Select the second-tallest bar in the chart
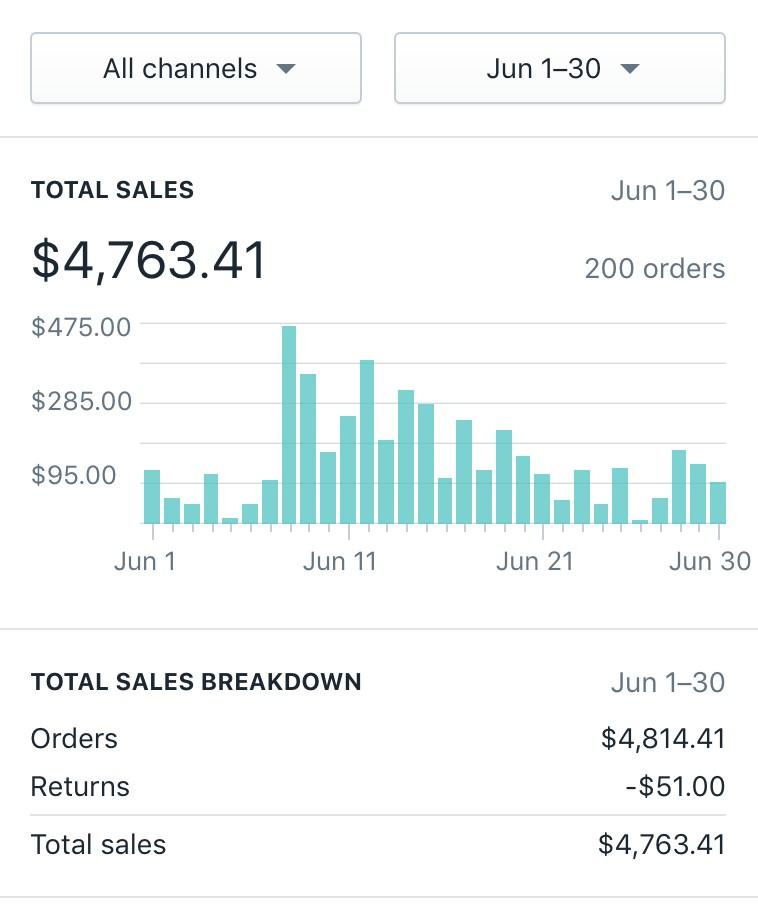Image resolution: width=758 pixels, height=918 pixels. [367, 442]
